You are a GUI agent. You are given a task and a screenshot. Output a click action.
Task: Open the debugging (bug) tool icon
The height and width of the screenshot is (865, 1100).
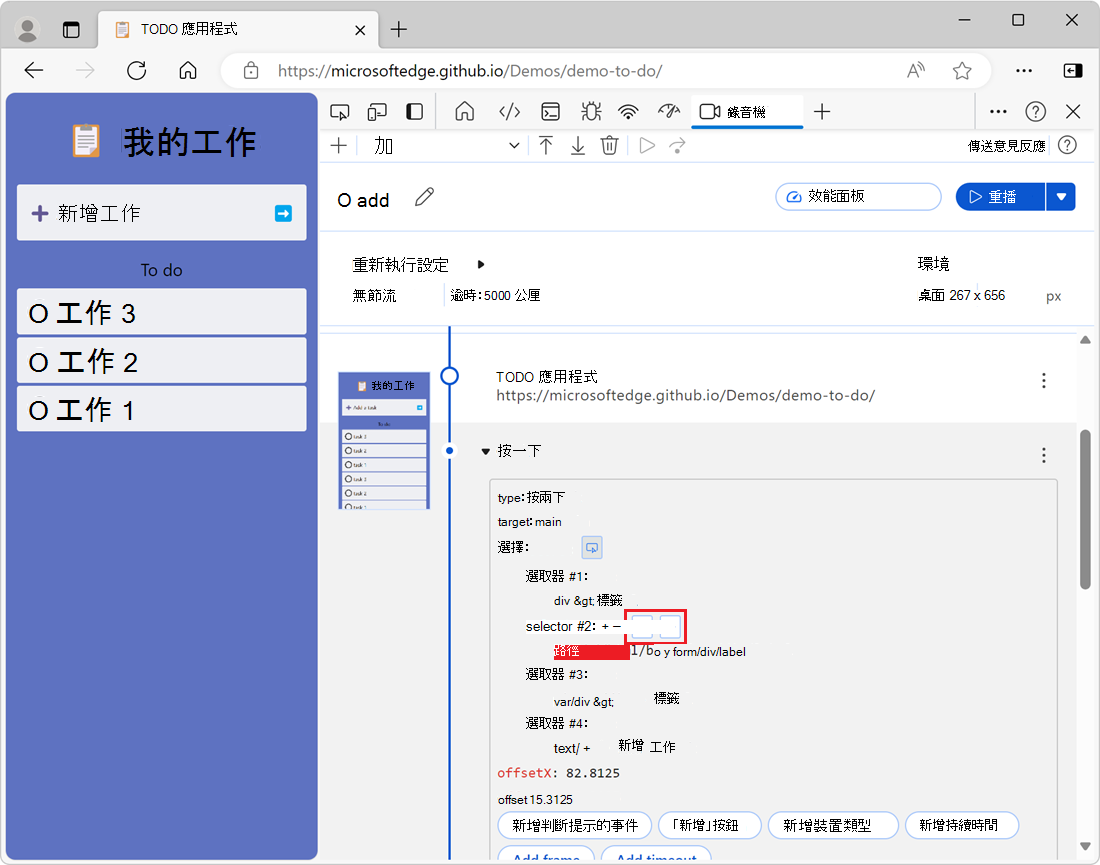[x=591, y=111]
